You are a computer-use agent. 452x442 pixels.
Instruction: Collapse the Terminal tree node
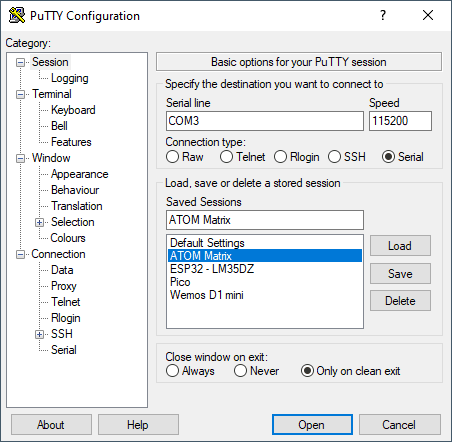[x=21, y=94]
